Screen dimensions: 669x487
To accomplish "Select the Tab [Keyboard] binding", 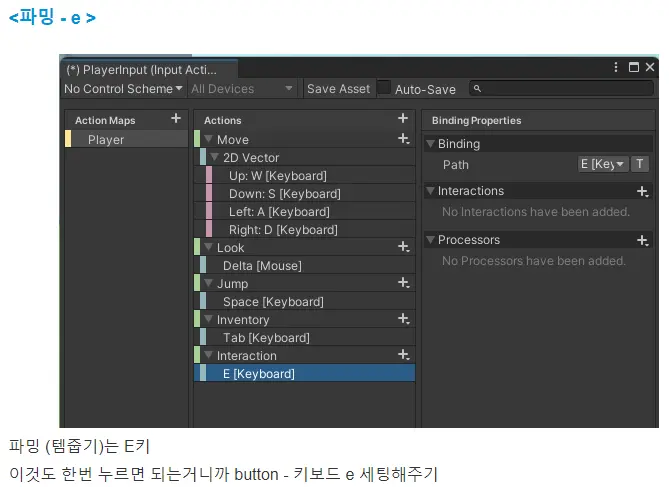I will coord(305,338).
